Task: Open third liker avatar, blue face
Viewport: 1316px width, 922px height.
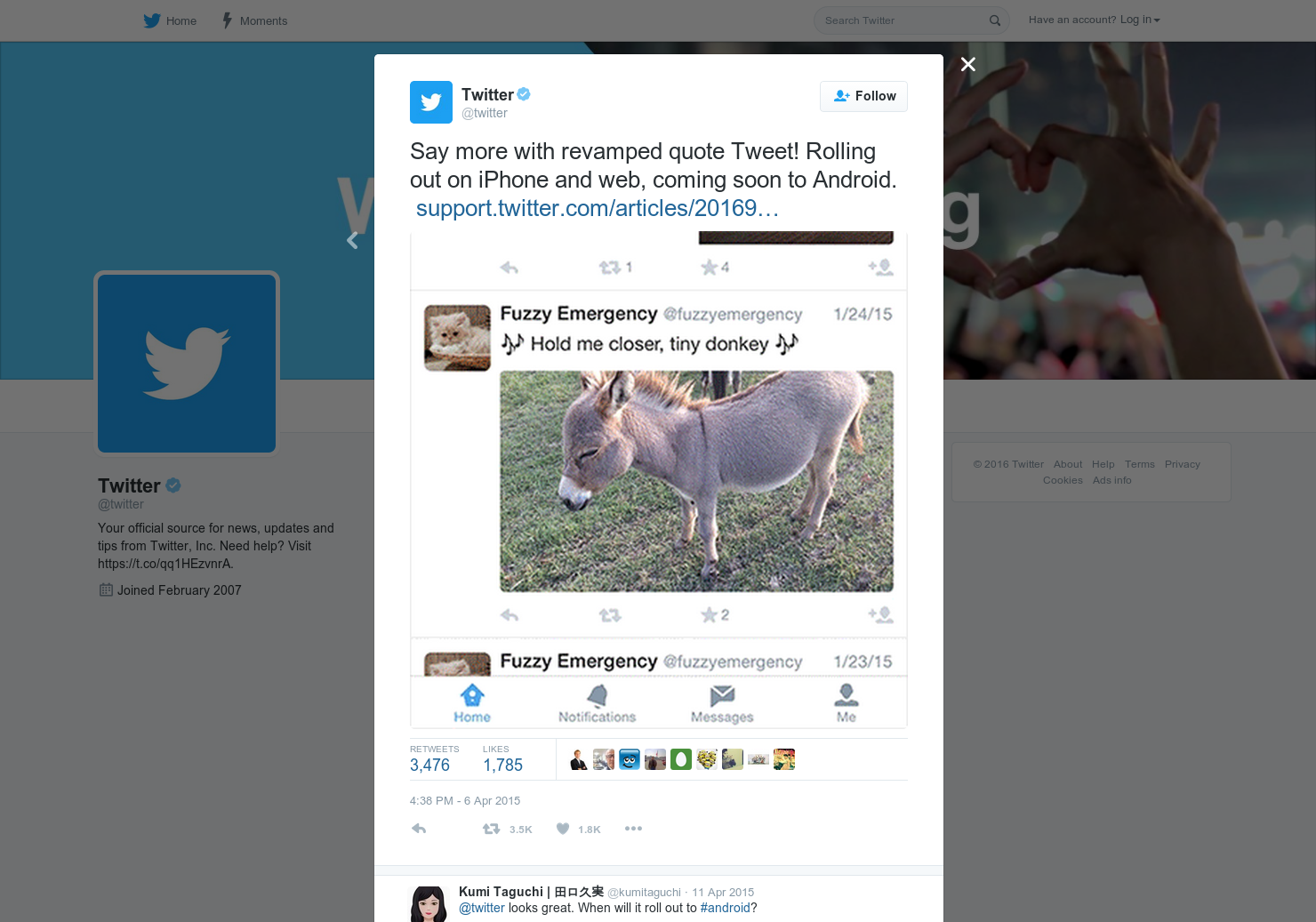Action: click(630, 759)
